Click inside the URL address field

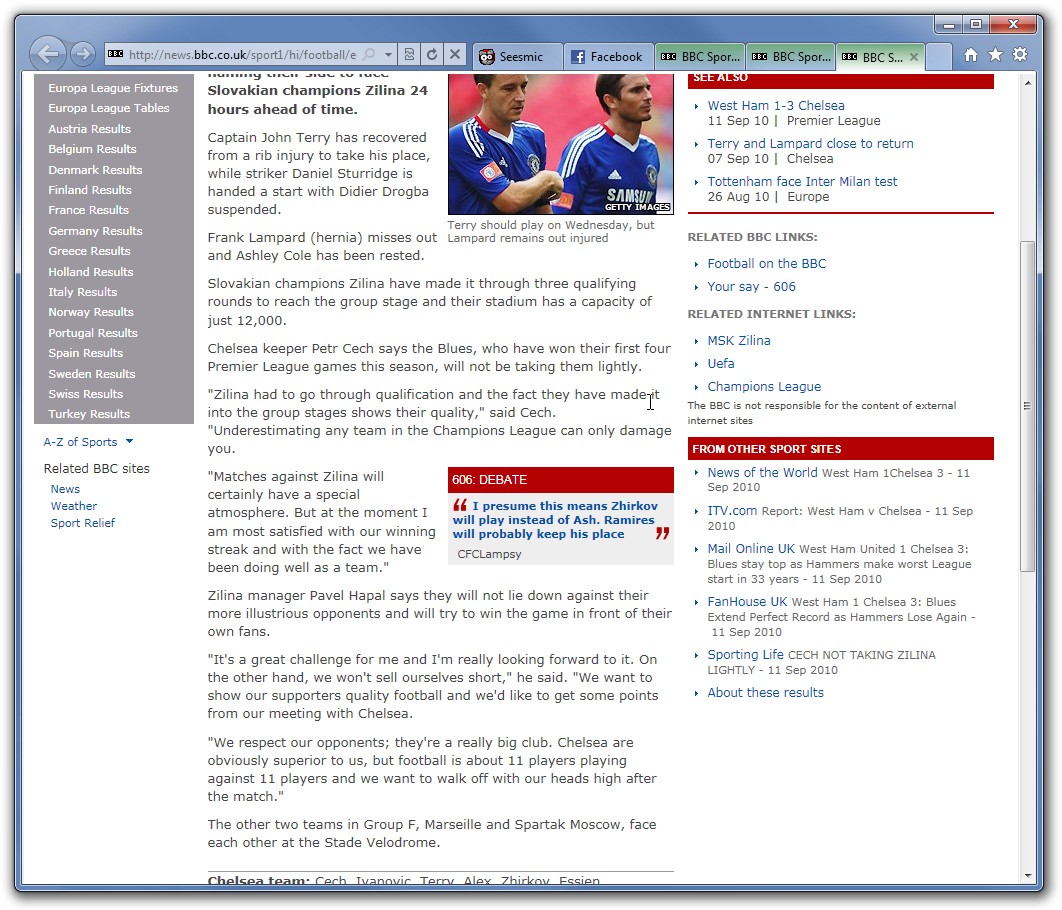point(242,55)
